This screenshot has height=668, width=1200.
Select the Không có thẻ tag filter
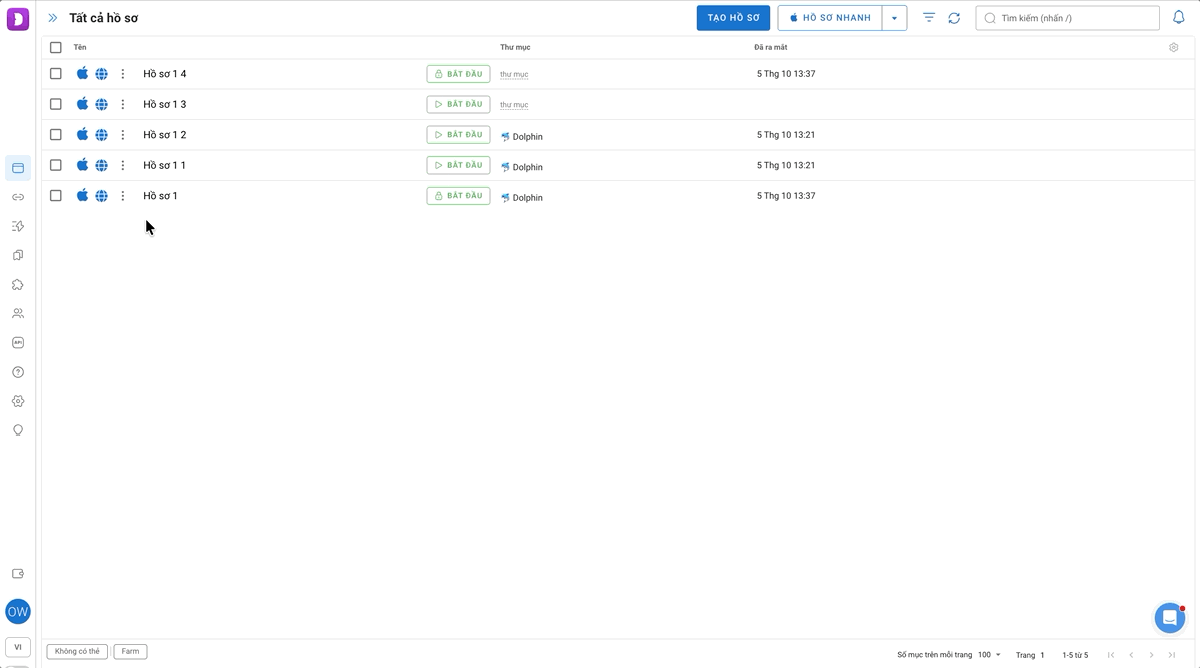[x=78, y=652]
